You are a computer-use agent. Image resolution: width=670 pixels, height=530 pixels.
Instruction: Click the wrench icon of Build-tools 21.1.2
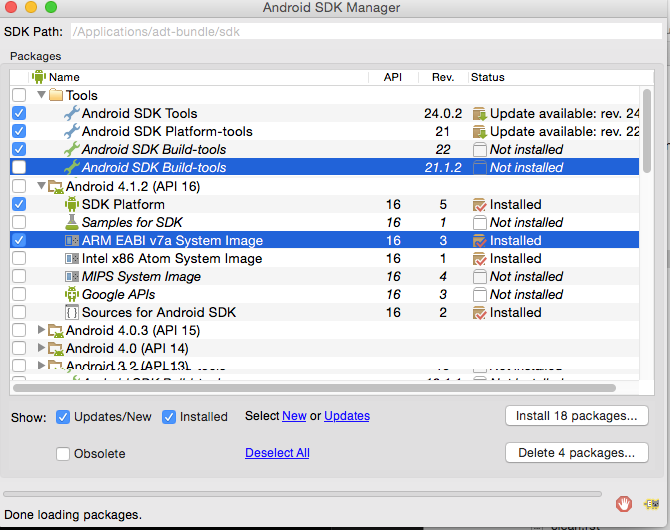tap(72, 167)
